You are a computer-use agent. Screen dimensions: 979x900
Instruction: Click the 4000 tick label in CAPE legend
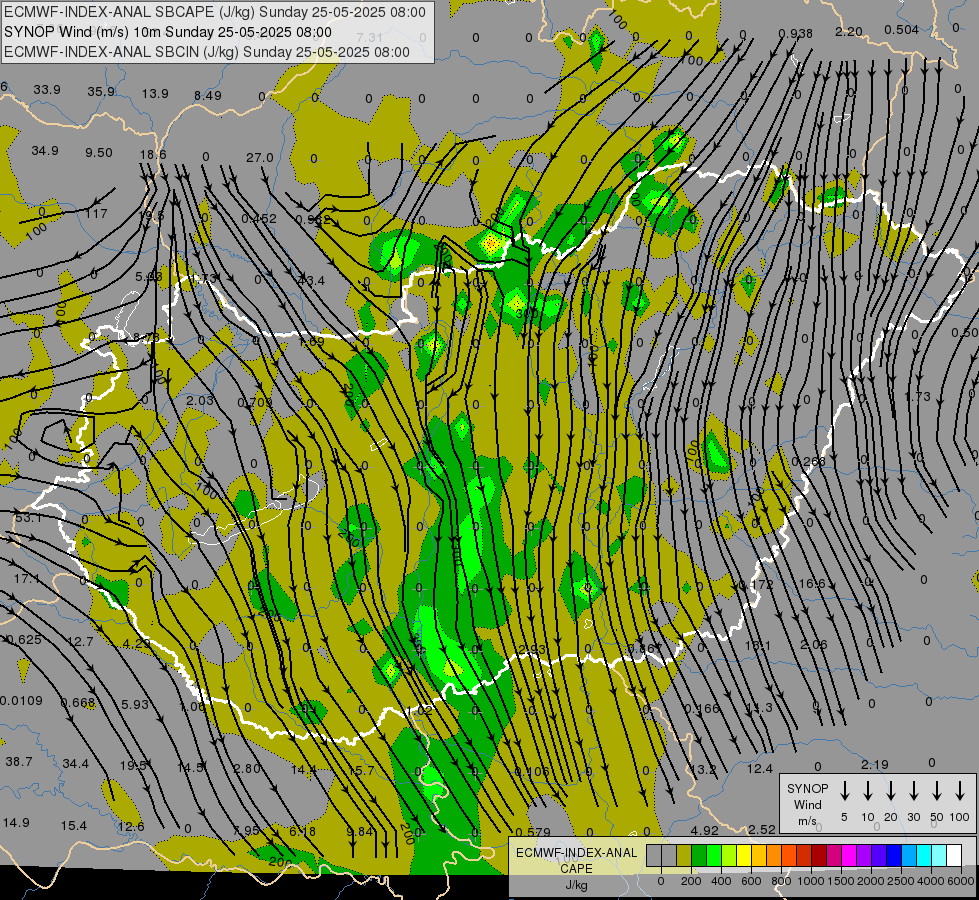tap(931, 881)
